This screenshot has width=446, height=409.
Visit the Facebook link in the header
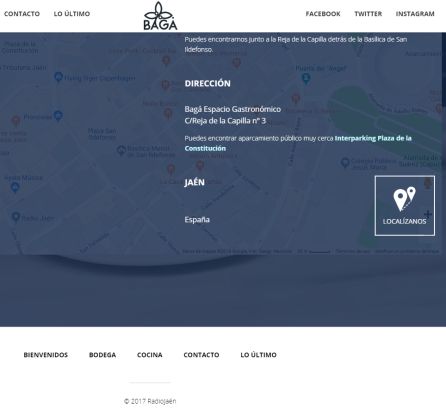tap(323, 14)
